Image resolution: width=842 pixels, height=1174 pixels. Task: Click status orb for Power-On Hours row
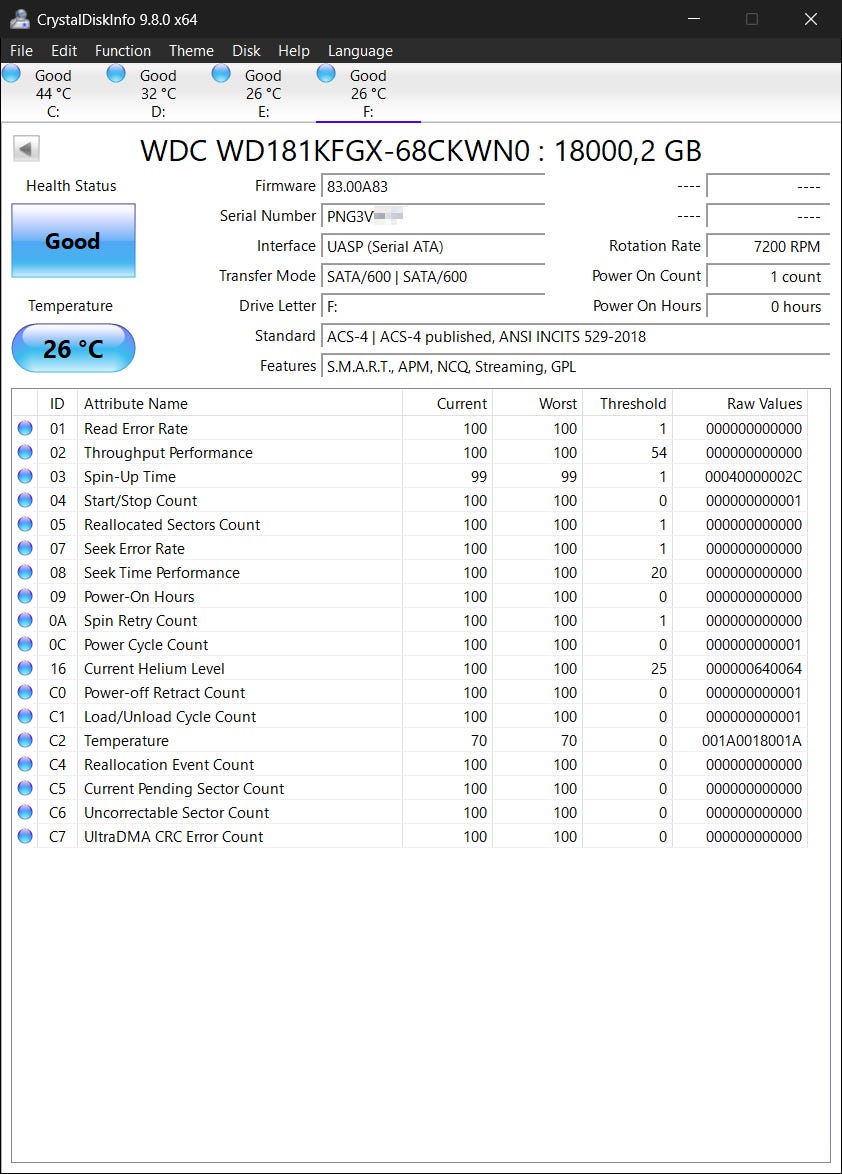coord(25,596)
